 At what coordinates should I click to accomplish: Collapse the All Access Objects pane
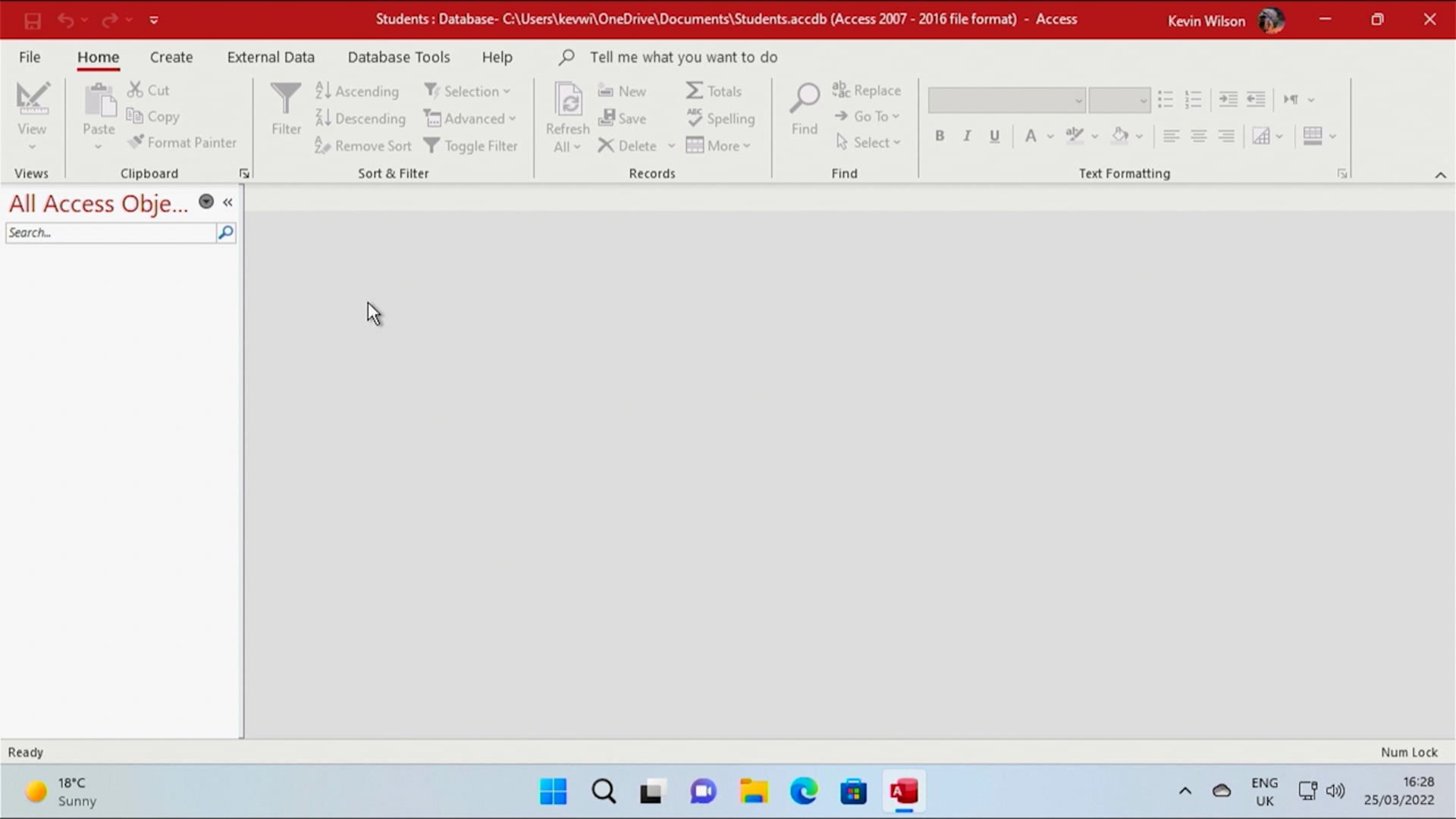(x=227, y=202)
